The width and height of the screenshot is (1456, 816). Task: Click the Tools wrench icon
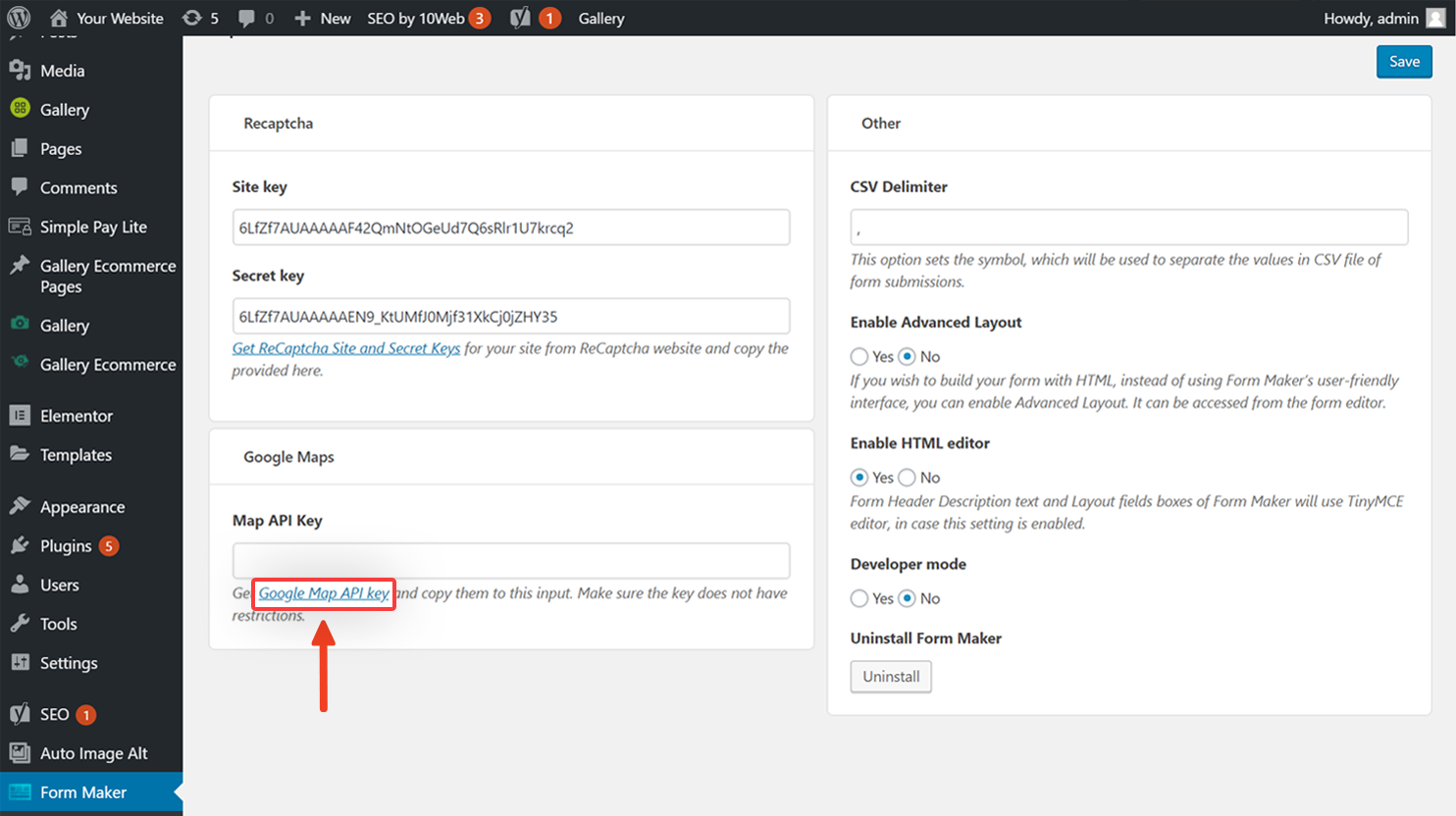click(20, 623)
